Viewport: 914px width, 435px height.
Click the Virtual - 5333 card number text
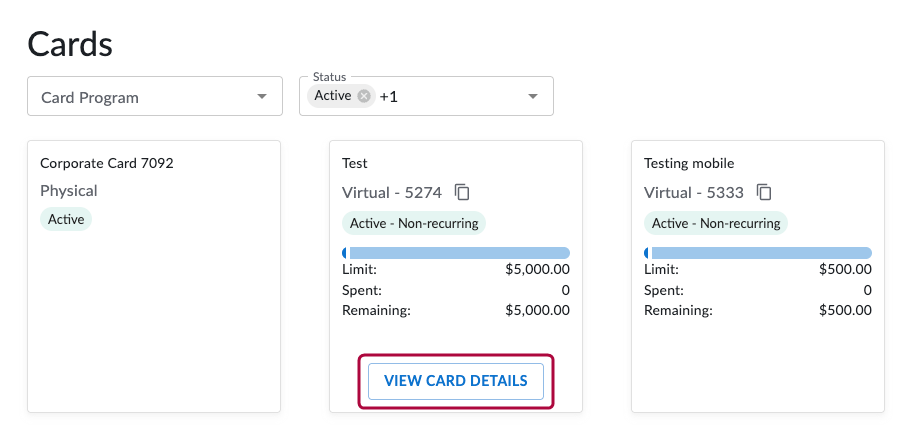click(694, 192)
